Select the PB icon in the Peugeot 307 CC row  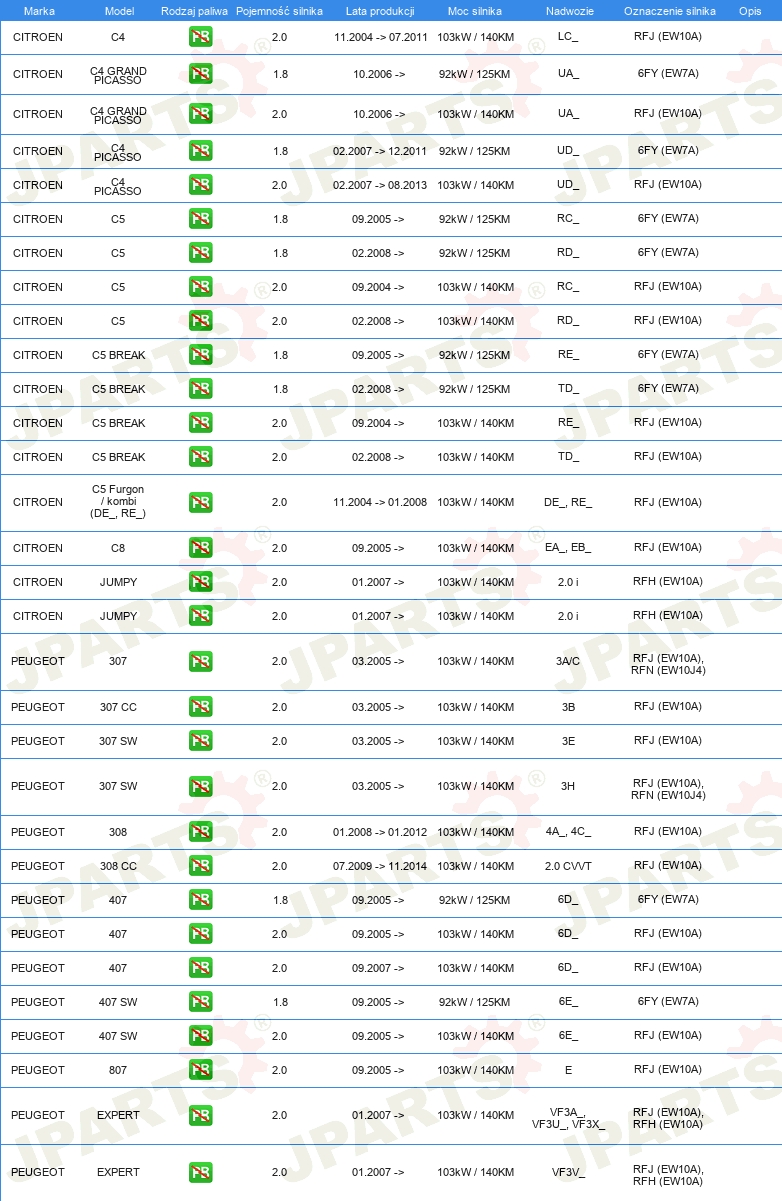201,707
